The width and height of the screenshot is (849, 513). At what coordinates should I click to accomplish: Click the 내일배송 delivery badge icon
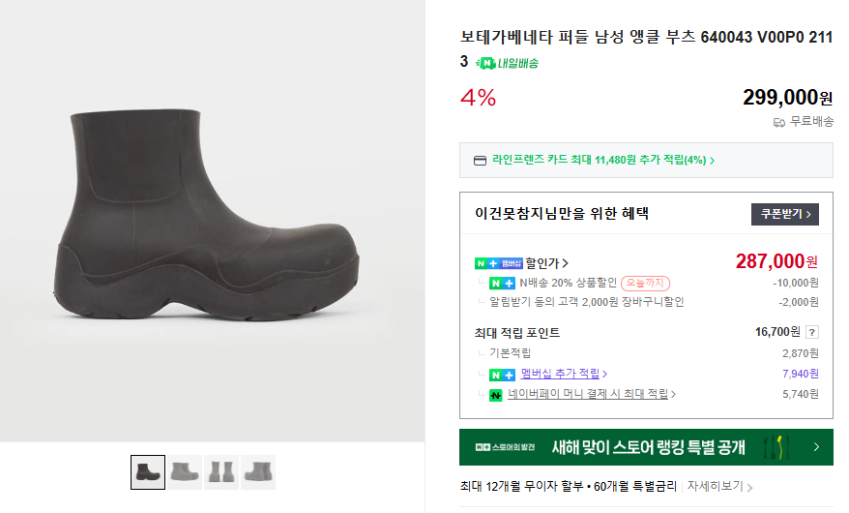pyautogui.click(x=486, y=63)
